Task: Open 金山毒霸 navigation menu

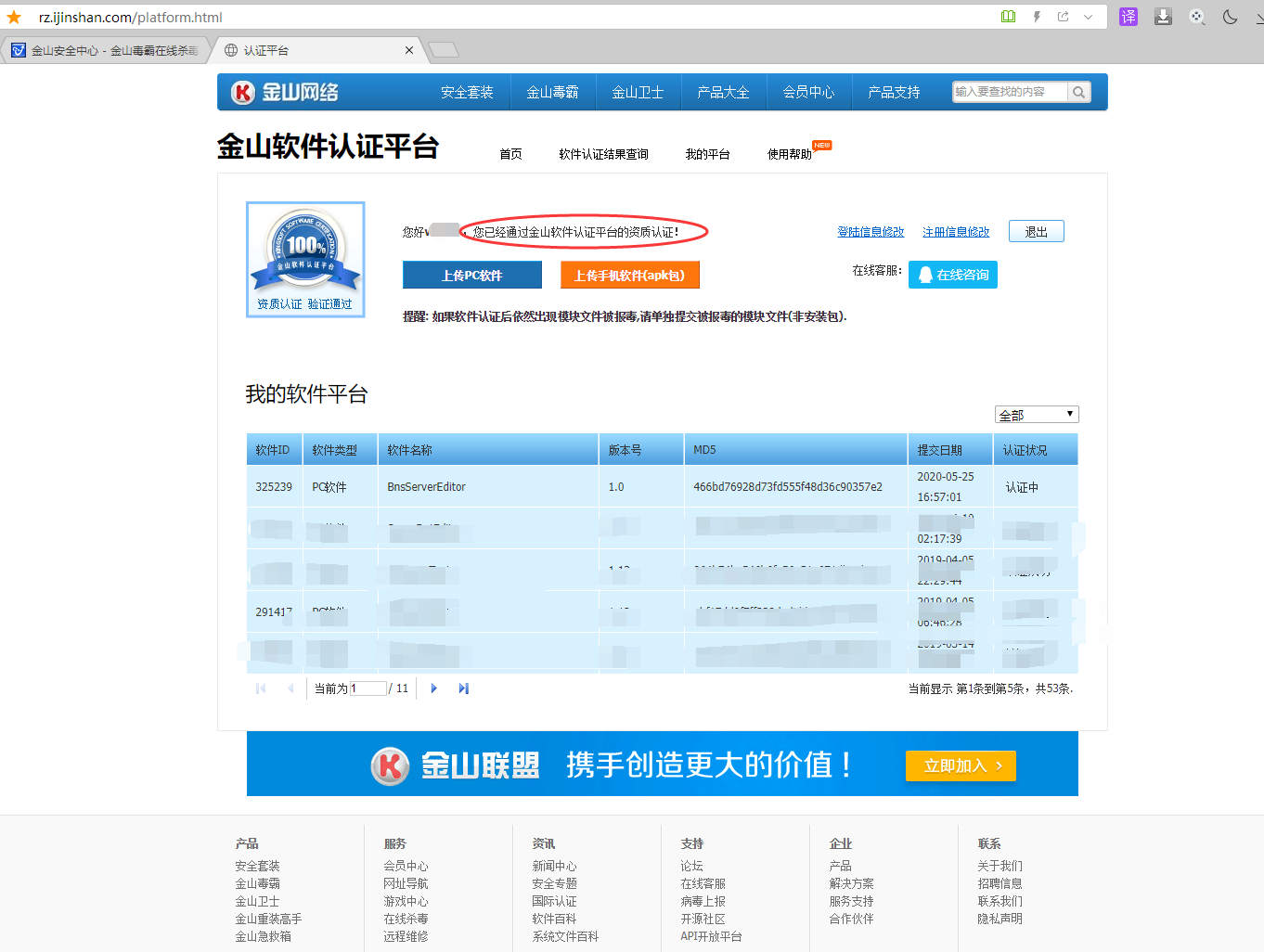Action: pyautogui.click(x=552, y=92)
